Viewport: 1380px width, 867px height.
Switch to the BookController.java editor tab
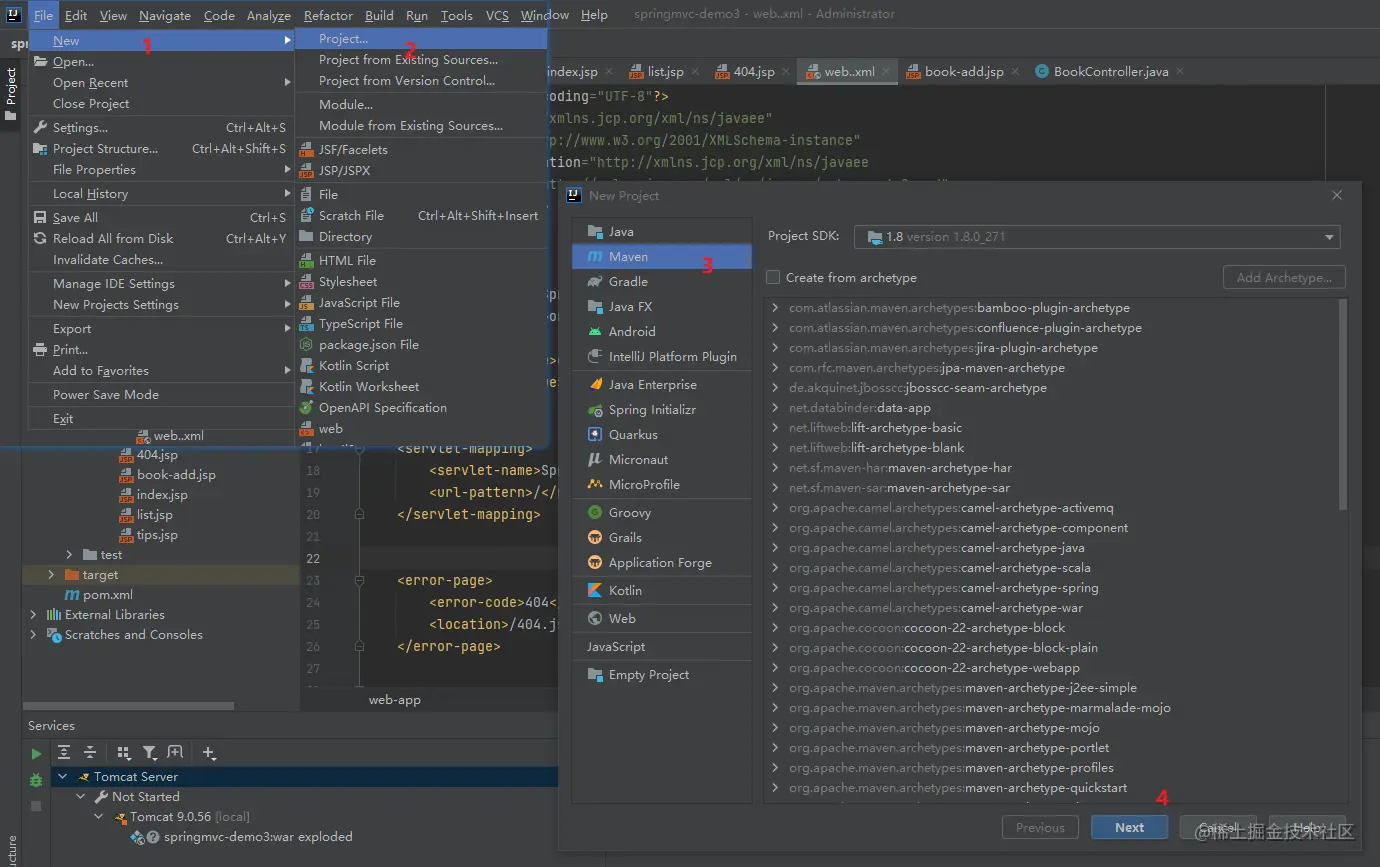pos(1111,72)
